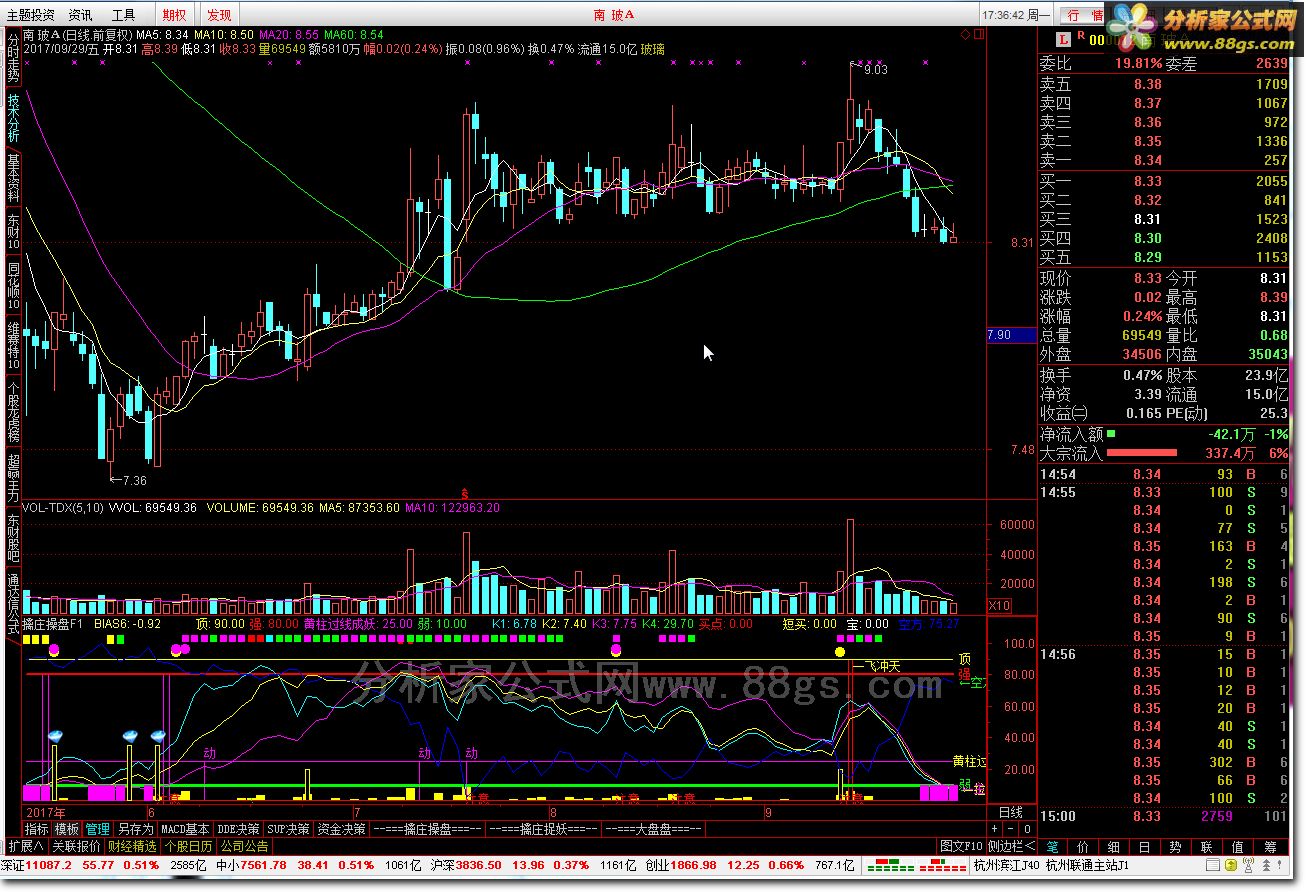Click the 期权 toolbar button
The image size is (1306, 892).
(174, 15)
